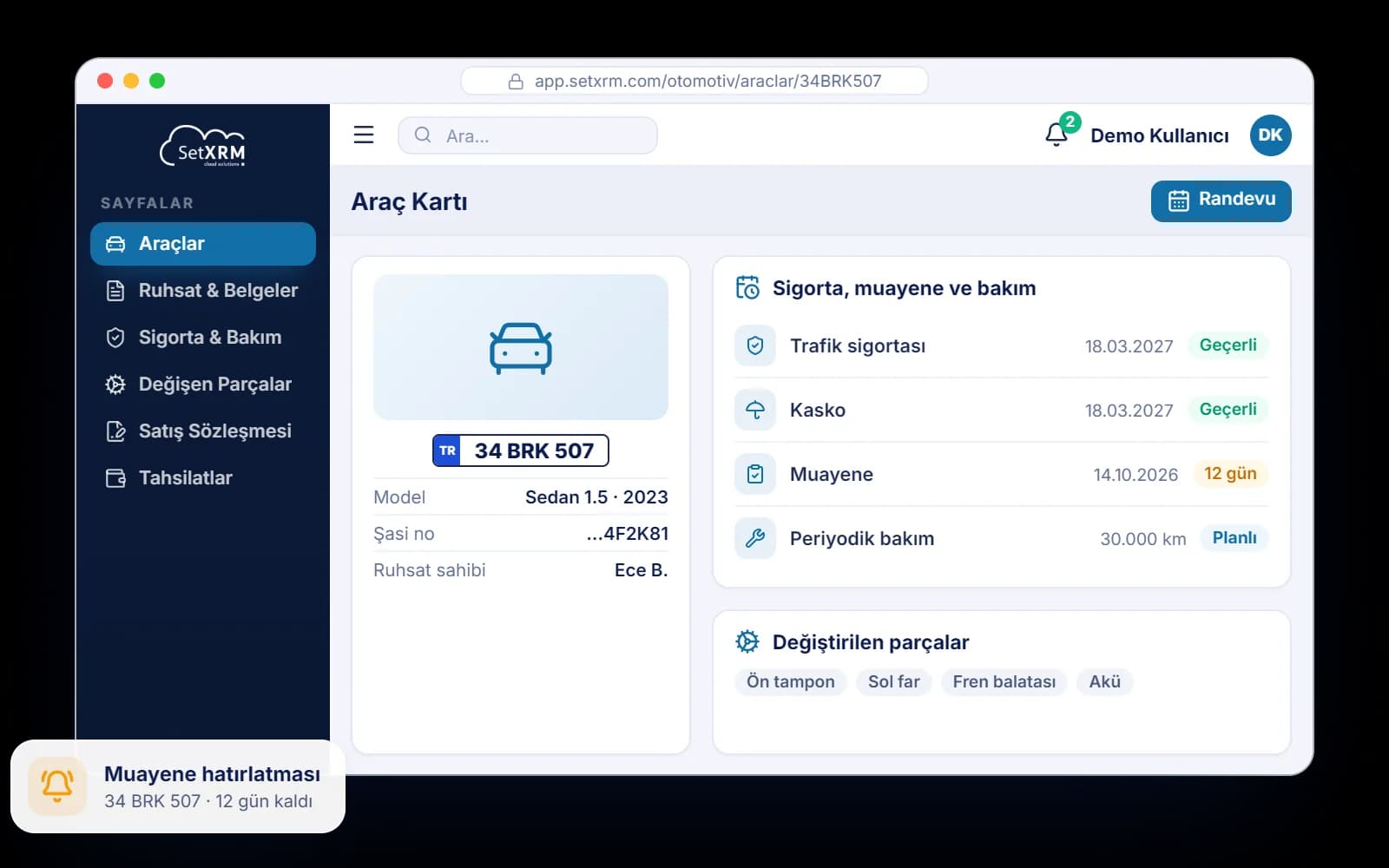1389x868 pixels.
Task: Click the ...4F2K81 Şasi no value
Action: pos(628,534)
